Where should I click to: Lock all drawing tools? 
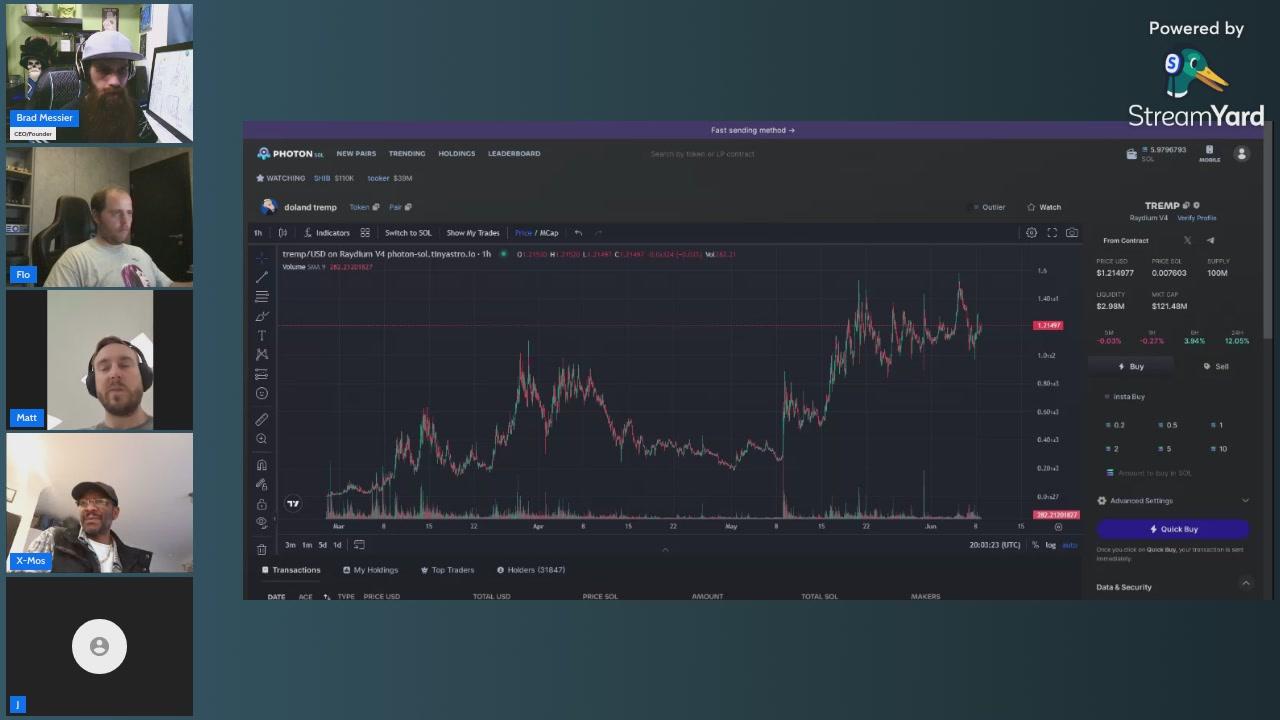[x=262, y=504]
